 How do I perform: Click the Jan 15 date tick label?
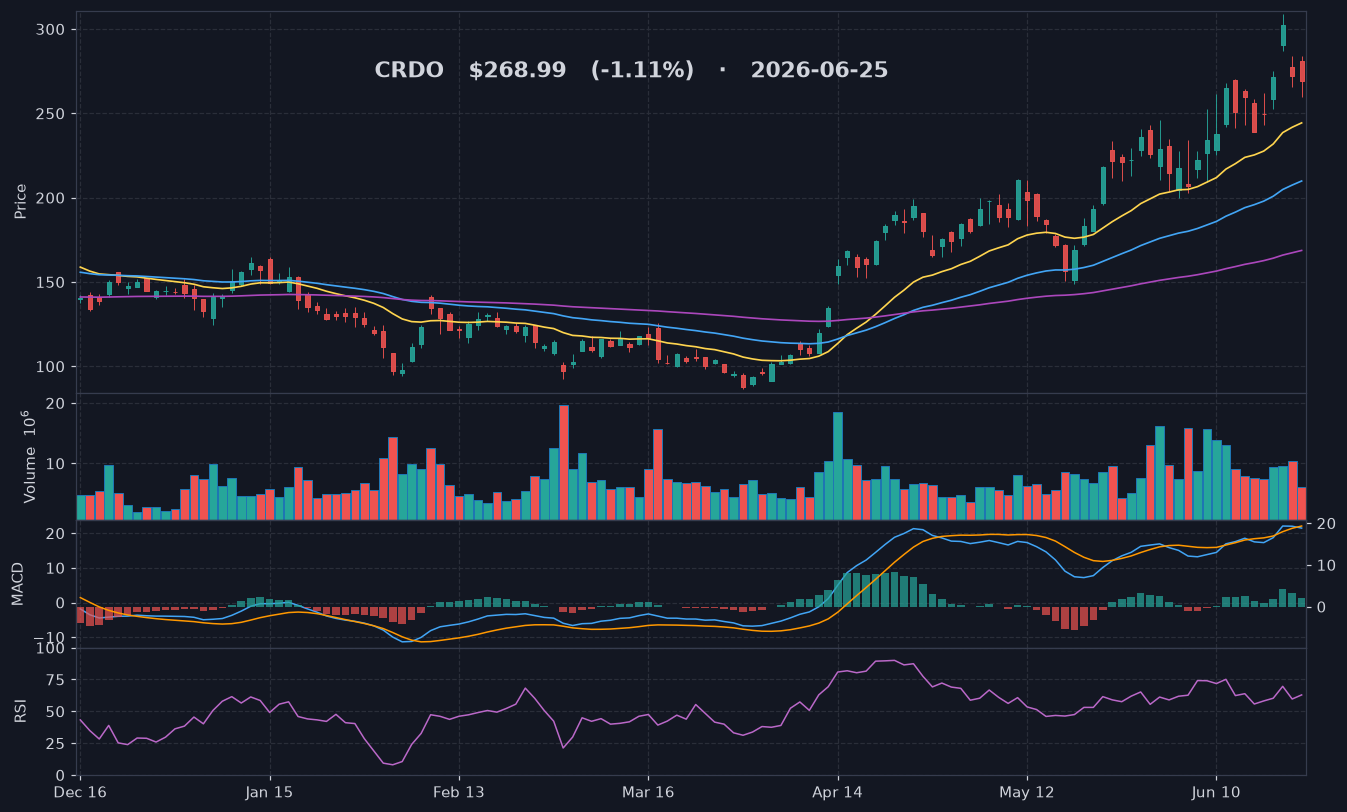tap(270, 791)
